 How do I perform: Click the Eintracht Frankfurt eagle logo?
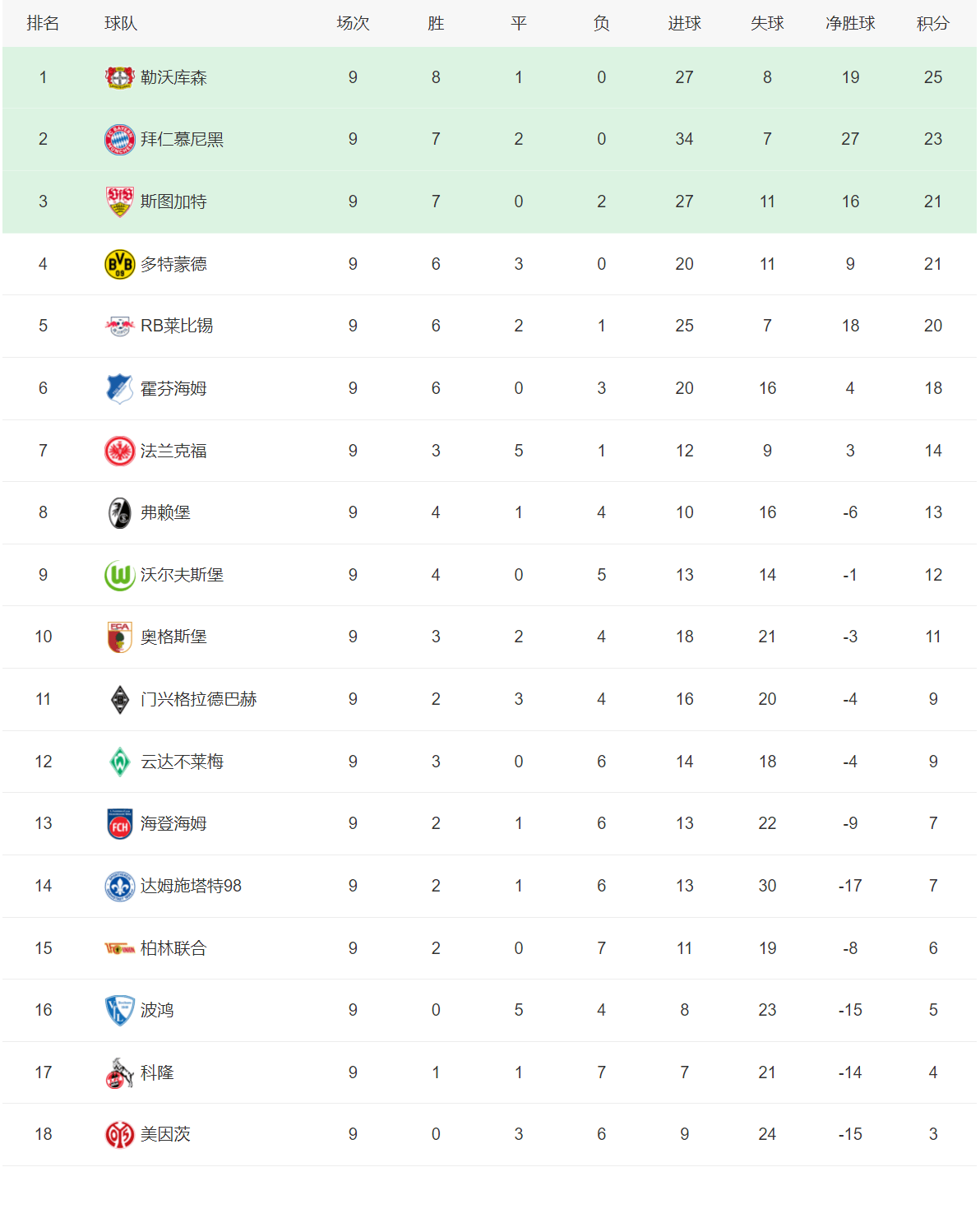[x=120, y=451]
